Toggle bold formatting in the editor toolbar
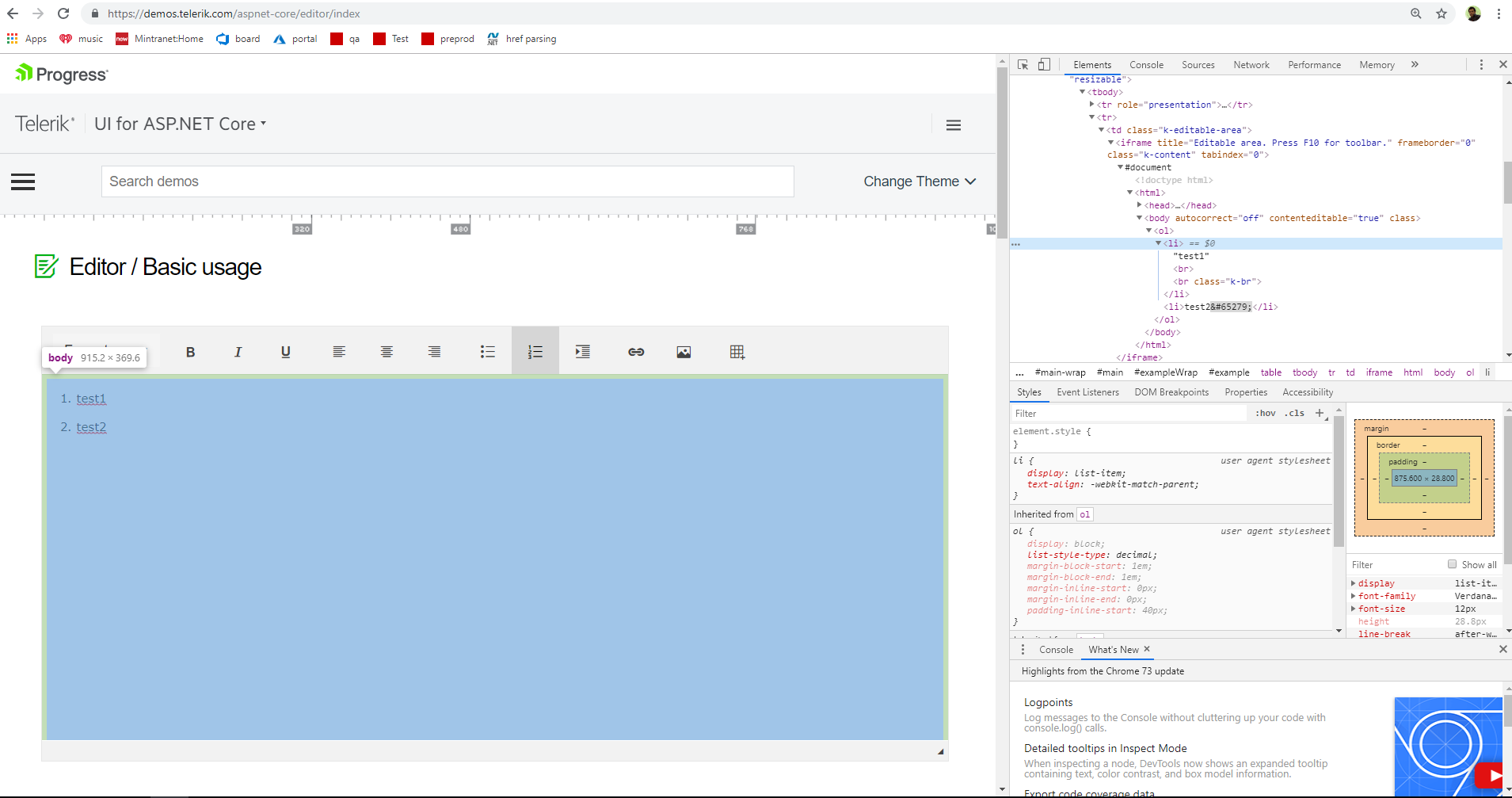Viewport: 1512px width, 798px height. 190,352
